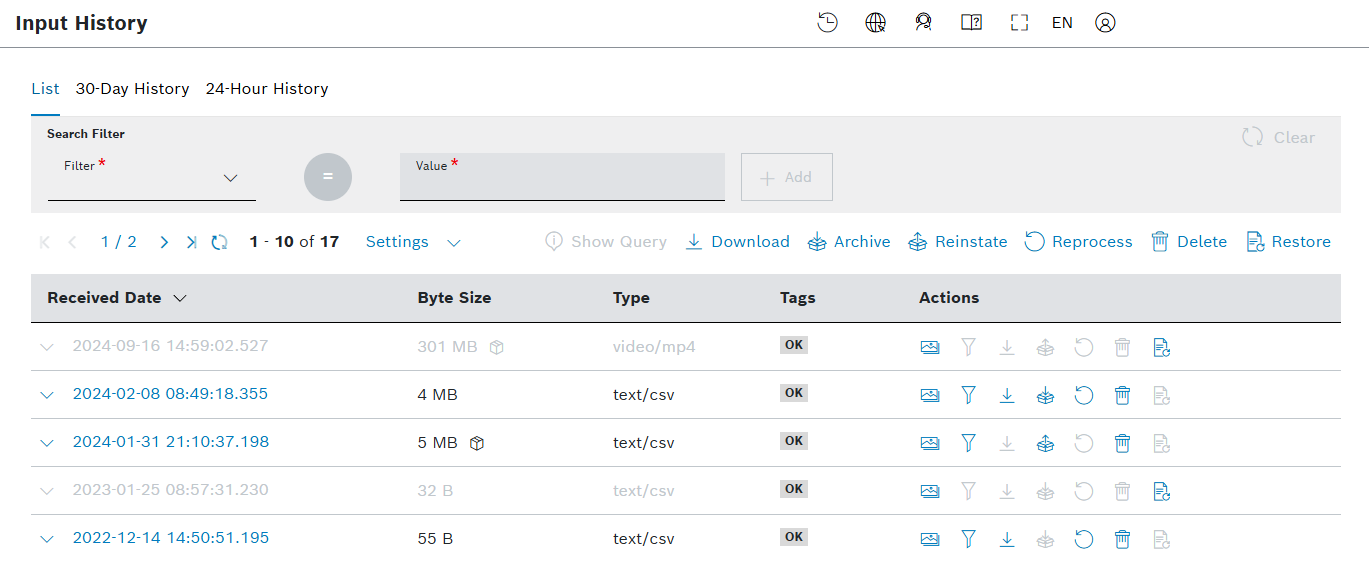Open the 2024-01-31 21:10:37.198 entry link
The width and height of the screenshot is (1369, 562).
pyautogui.click(x=171, y=442)
